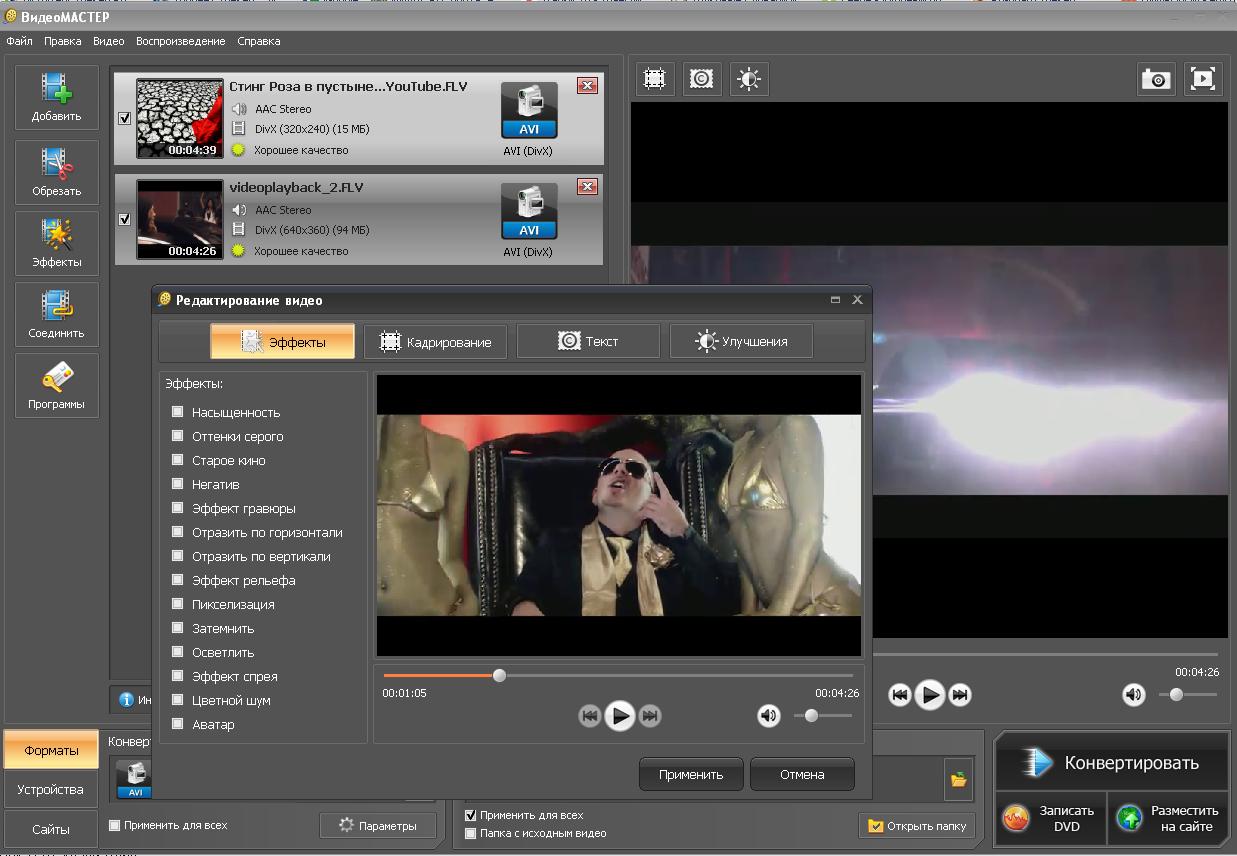Uncheck the Стинг video in the file list
This screenshot has width=1237, height=856.
(125, 118)
